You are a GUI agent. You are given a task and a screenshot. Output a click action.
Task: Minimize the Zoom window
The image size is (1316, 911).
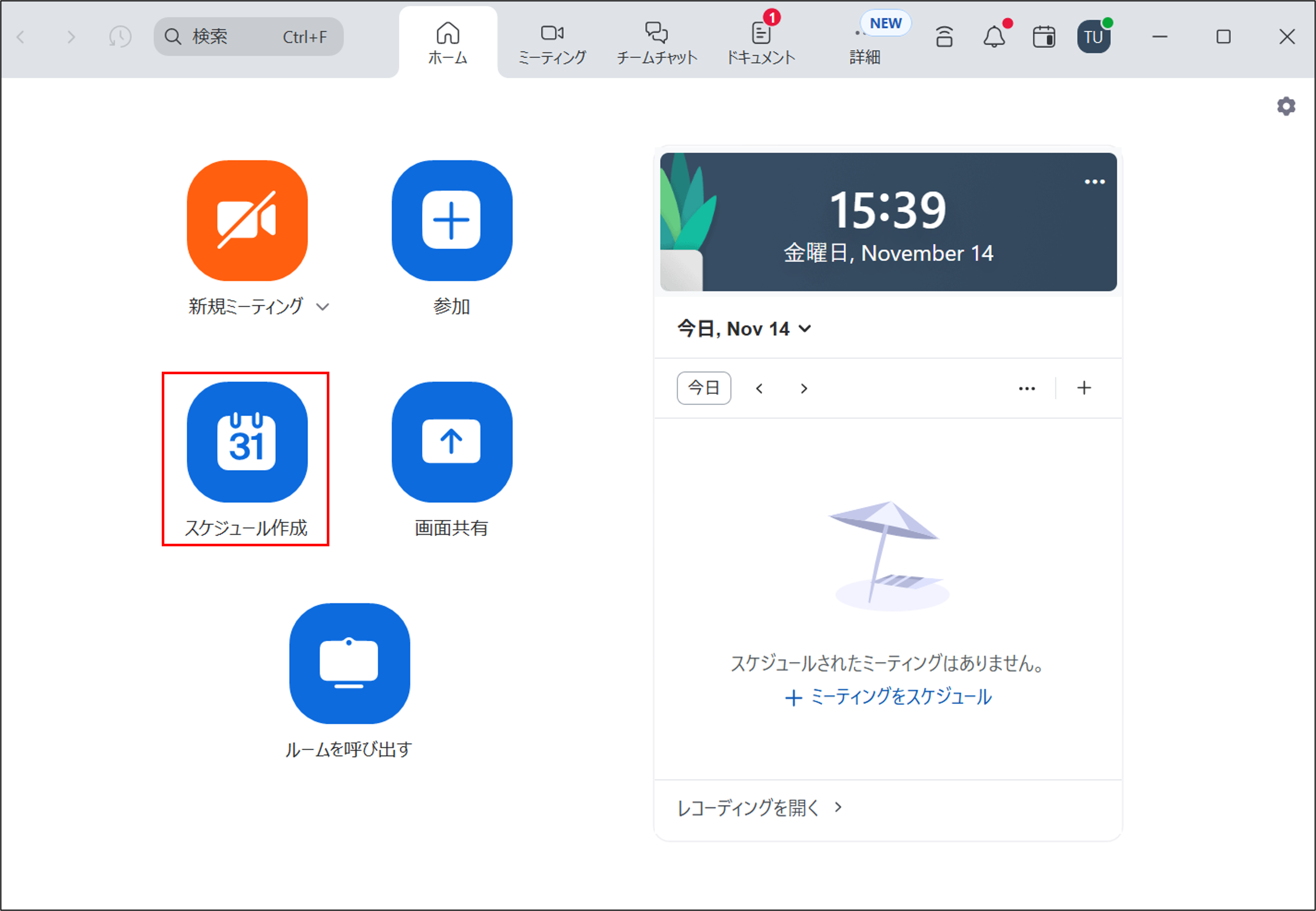tap(1160, 37)
